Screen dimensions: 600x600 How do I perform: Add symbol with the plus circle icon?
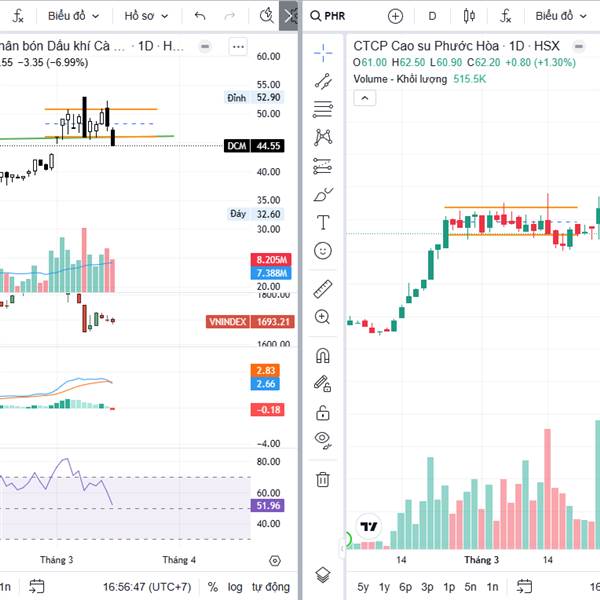pos(395,16)
